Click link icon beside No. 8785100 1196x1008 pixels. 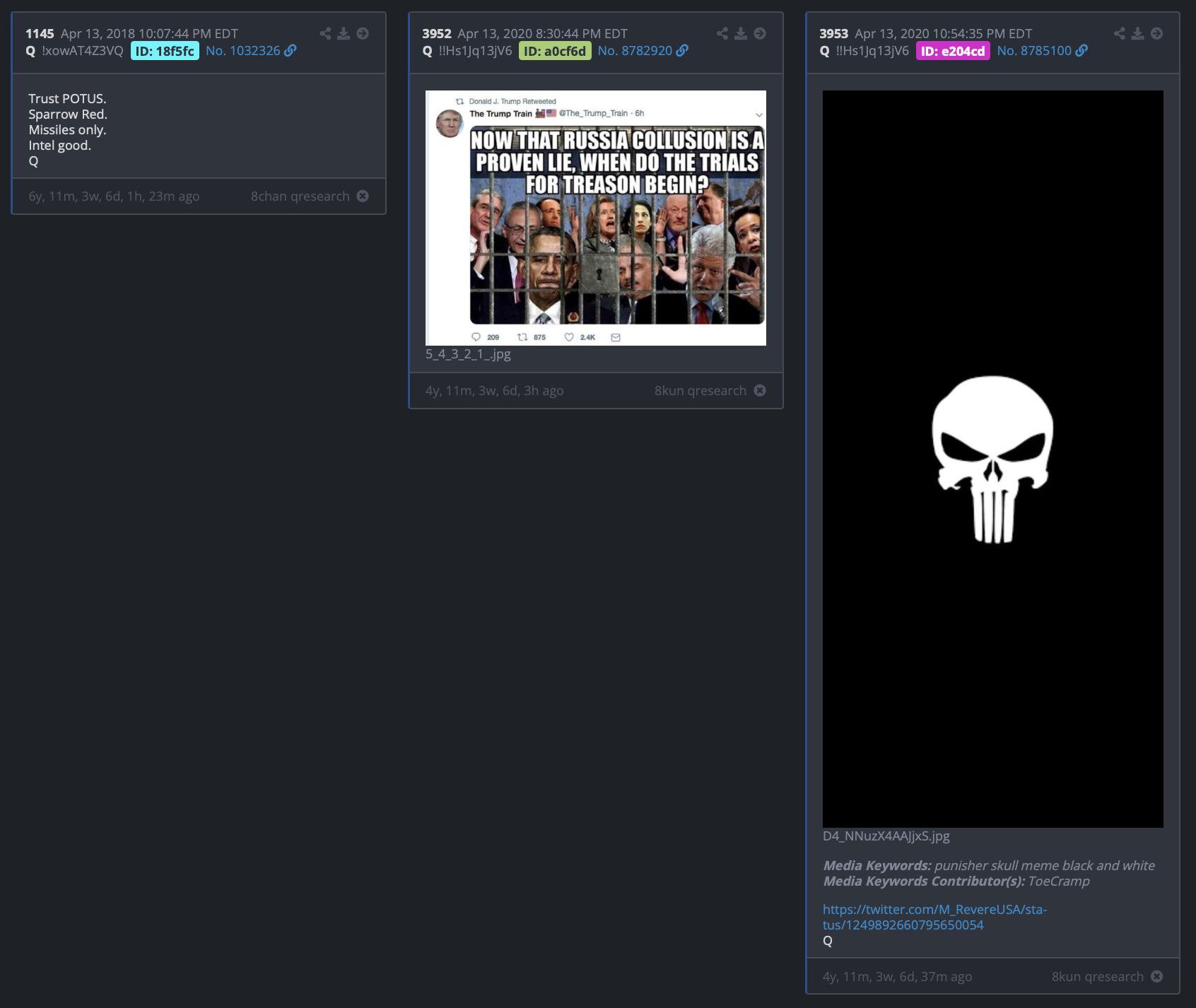click(x=1081, y=50)
